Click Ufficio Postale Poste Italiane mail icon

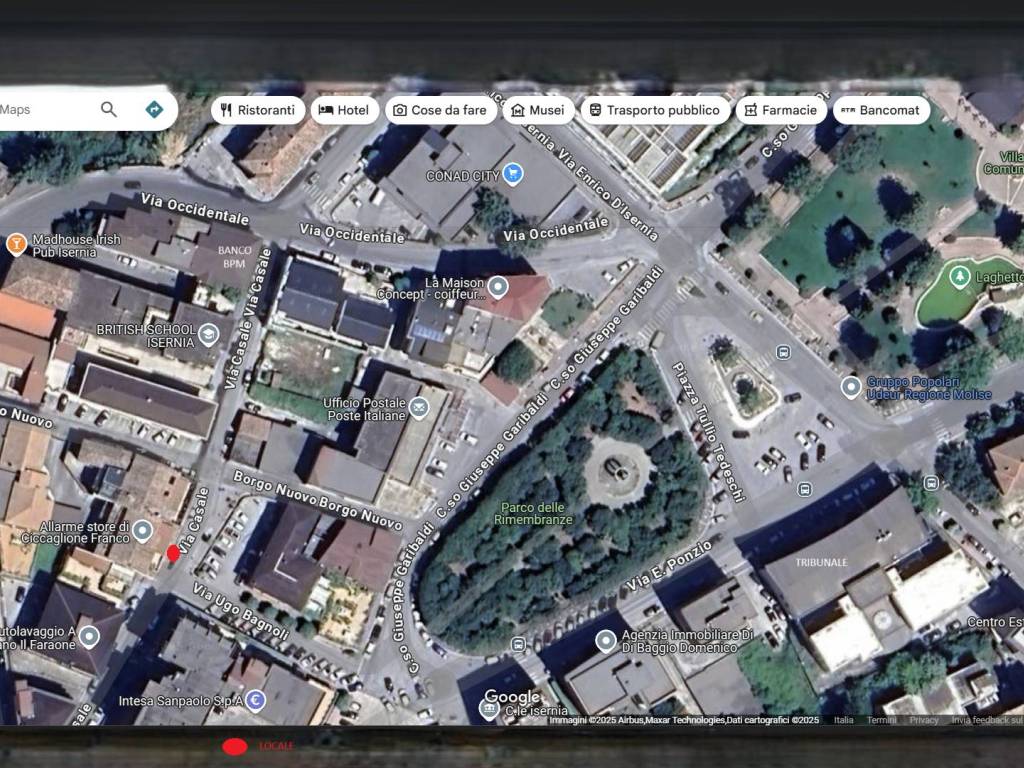pos(418,407)
